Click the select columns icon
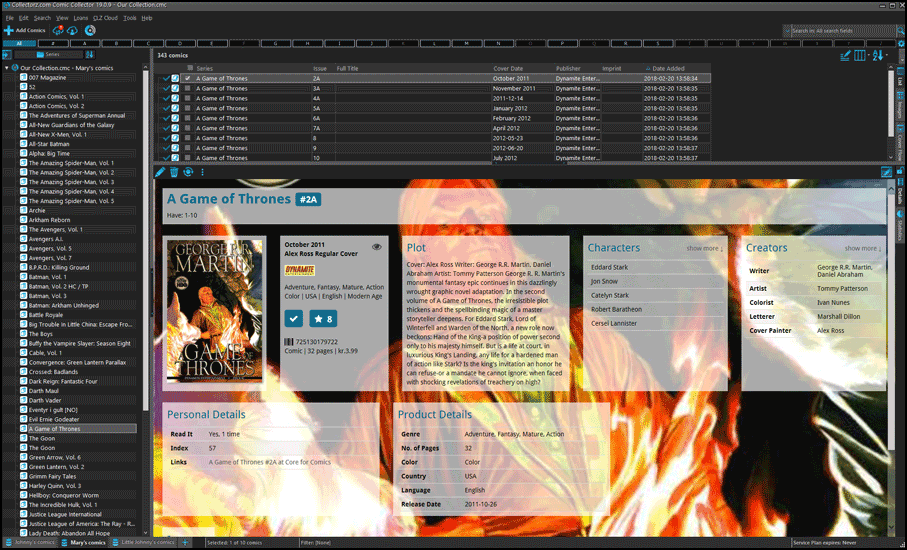The image size is (907, 550). click(860, 56)
